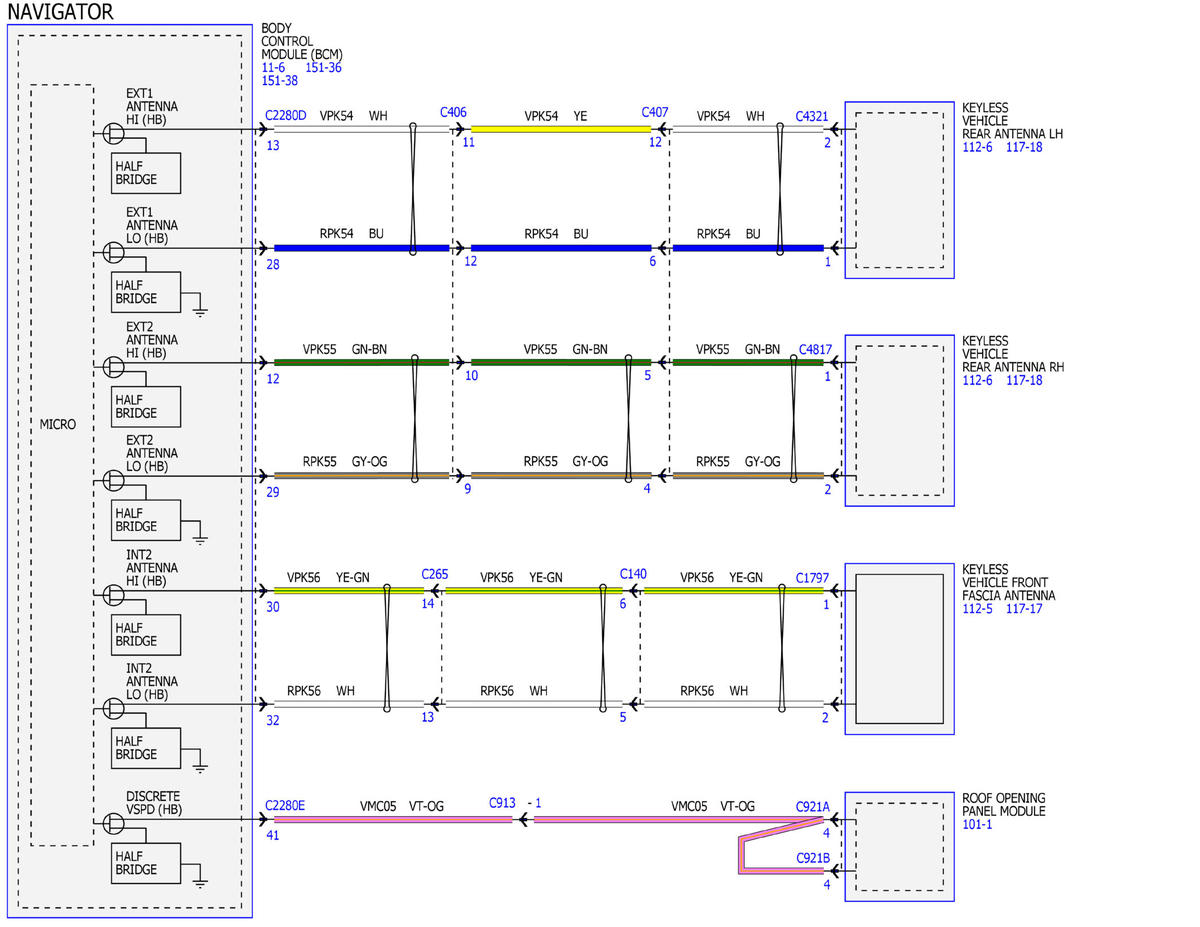Select the Keyless Vehicle Rear Antenna RH label

(x=1013, y=354)
